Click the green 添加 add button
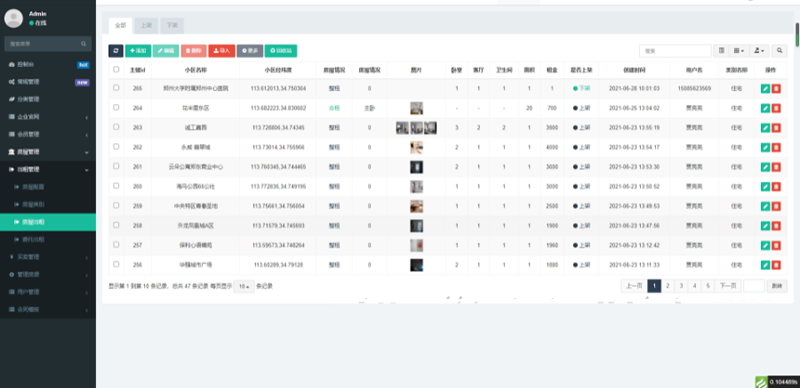This screenshot has height=388, width=800. pyautogui.click(x=138, y=51)
